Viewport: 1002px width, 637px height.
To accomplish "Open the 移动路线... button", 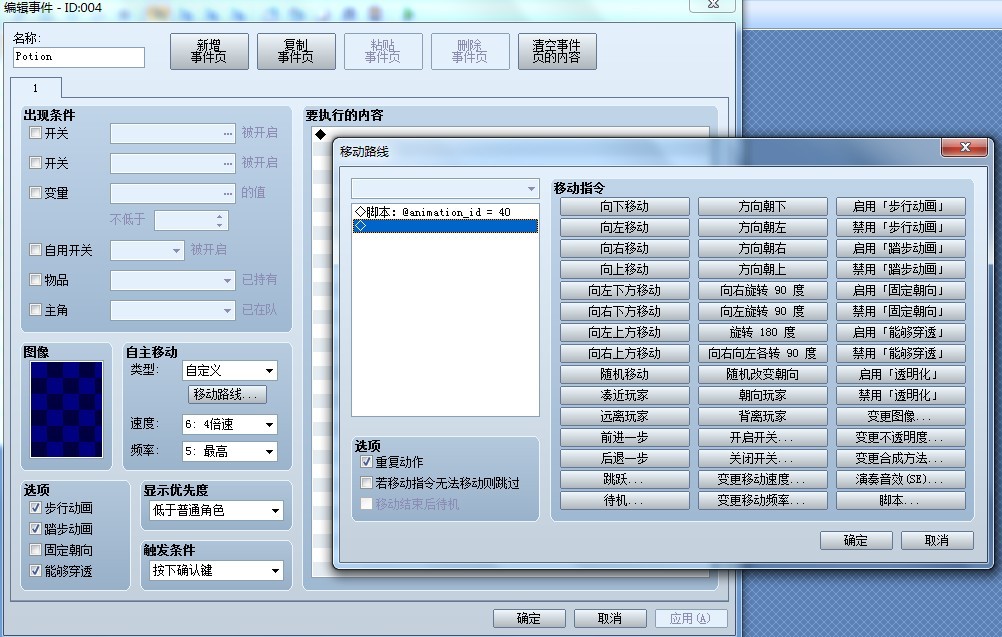I will click(x=227, y=394).
